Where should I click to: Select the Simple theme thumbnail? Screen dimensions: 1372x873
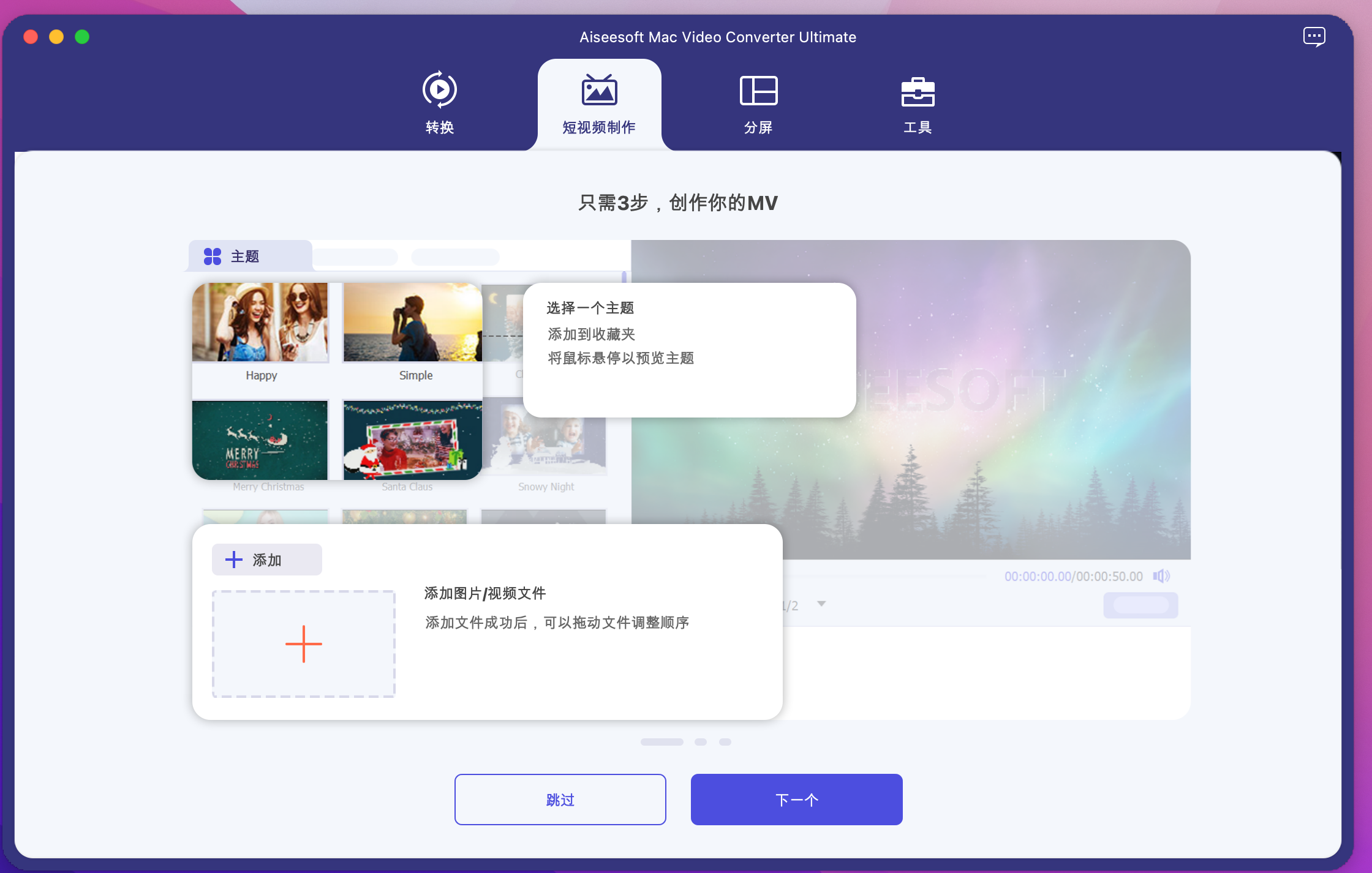tap(412, 323)
